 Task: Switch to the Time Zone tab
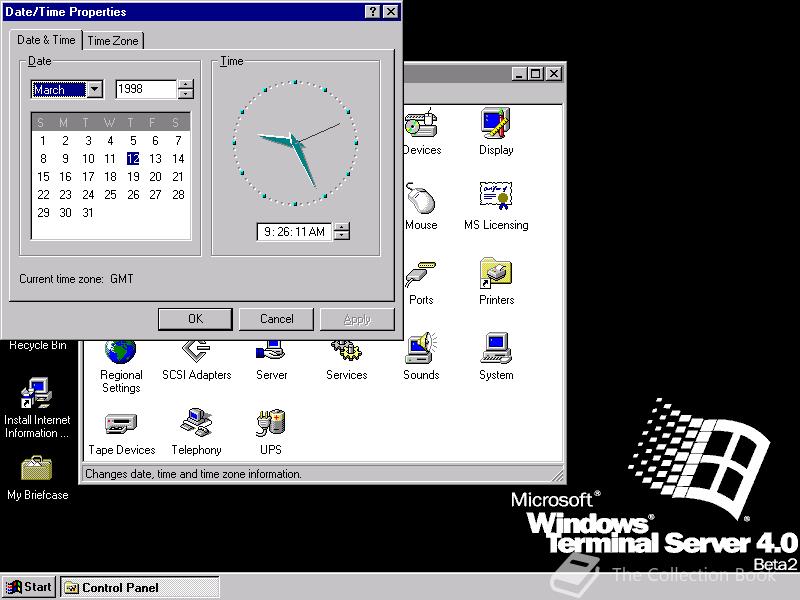(113, 41)
